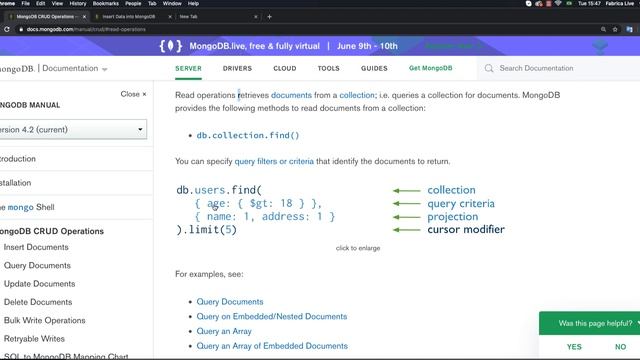Image resolution: width=640 pixels, height=360 pixels.
Task: Open Query on Embedded/Nested Documents link
Action: pyautogui.click(x=271, y=316)
